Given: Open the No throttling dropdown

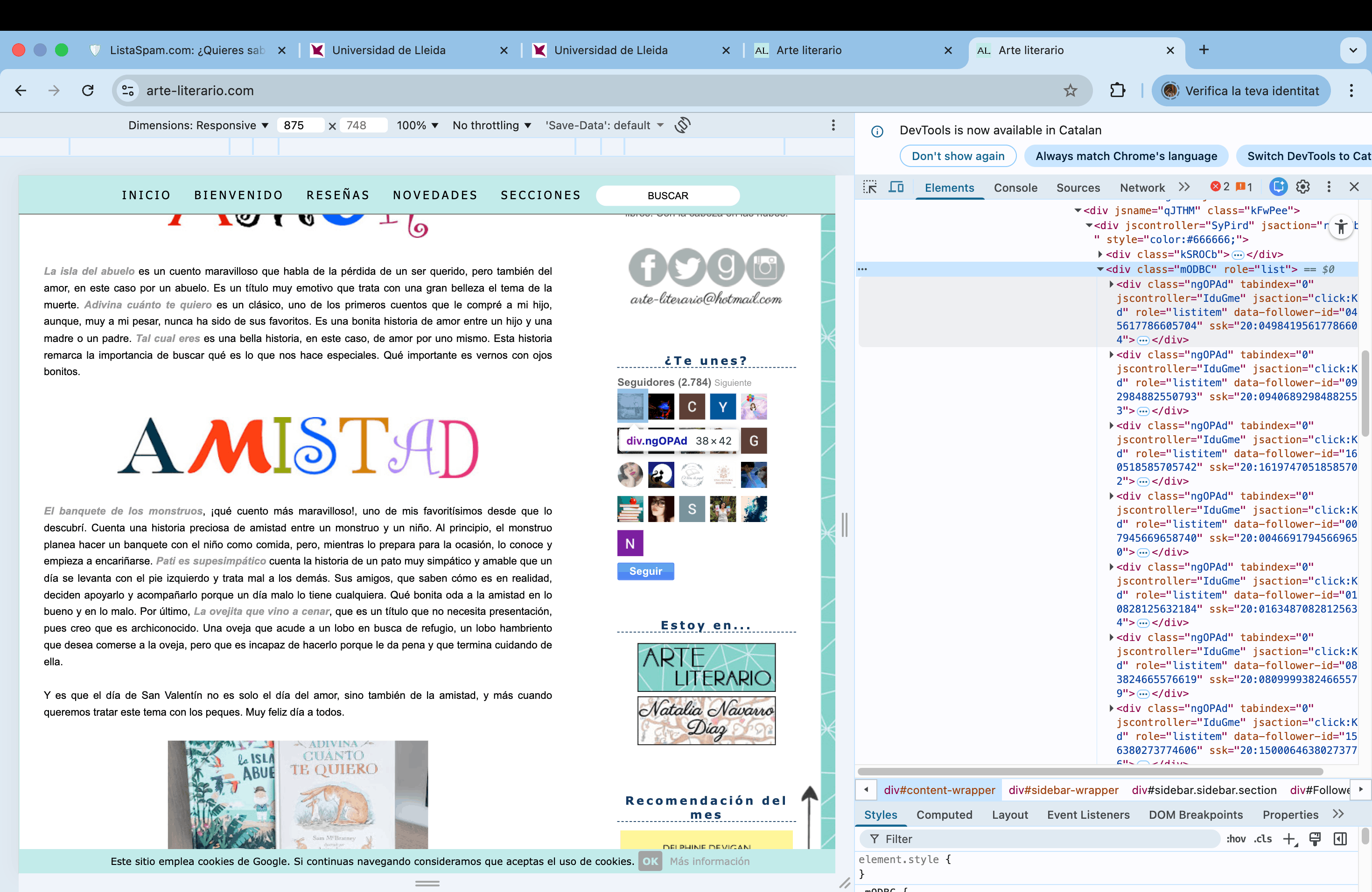Looking at the screenshot, I should [x=491, y=125].
